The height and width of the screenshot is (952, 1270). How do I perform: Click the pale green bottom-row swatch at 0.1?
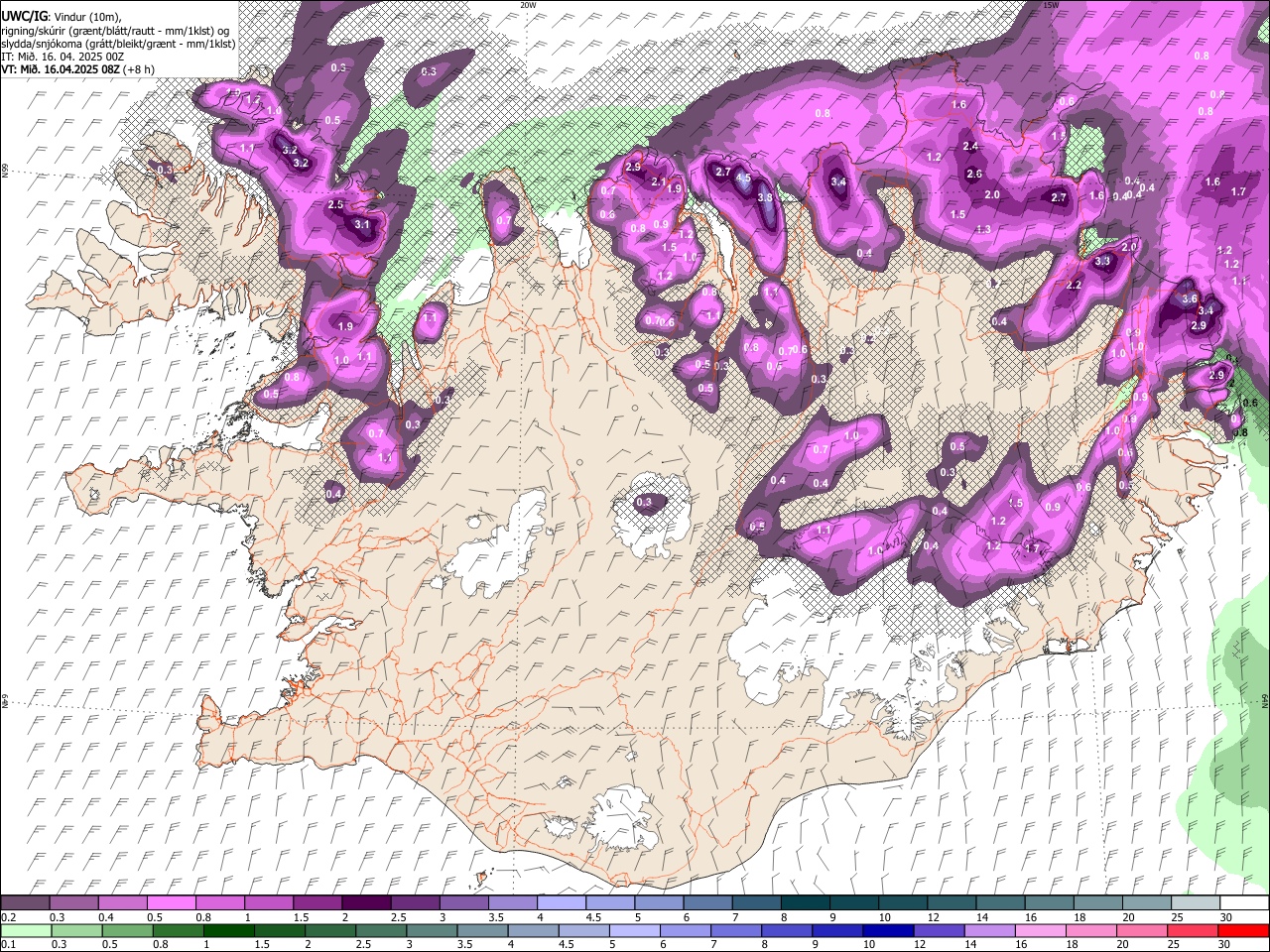[x=25, y=930]
